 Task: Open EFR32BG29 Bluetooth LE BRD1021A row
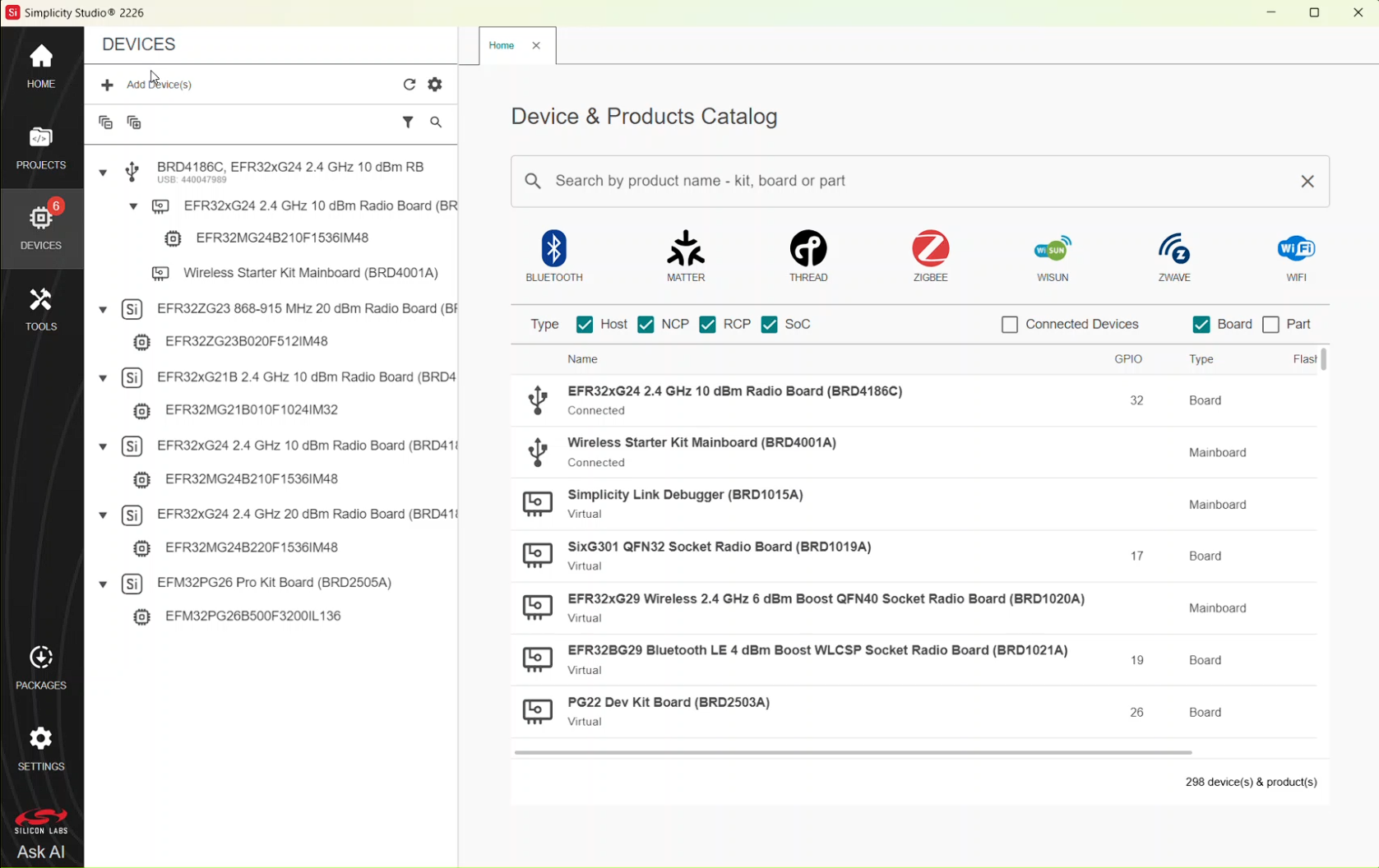tap(914, 659)
